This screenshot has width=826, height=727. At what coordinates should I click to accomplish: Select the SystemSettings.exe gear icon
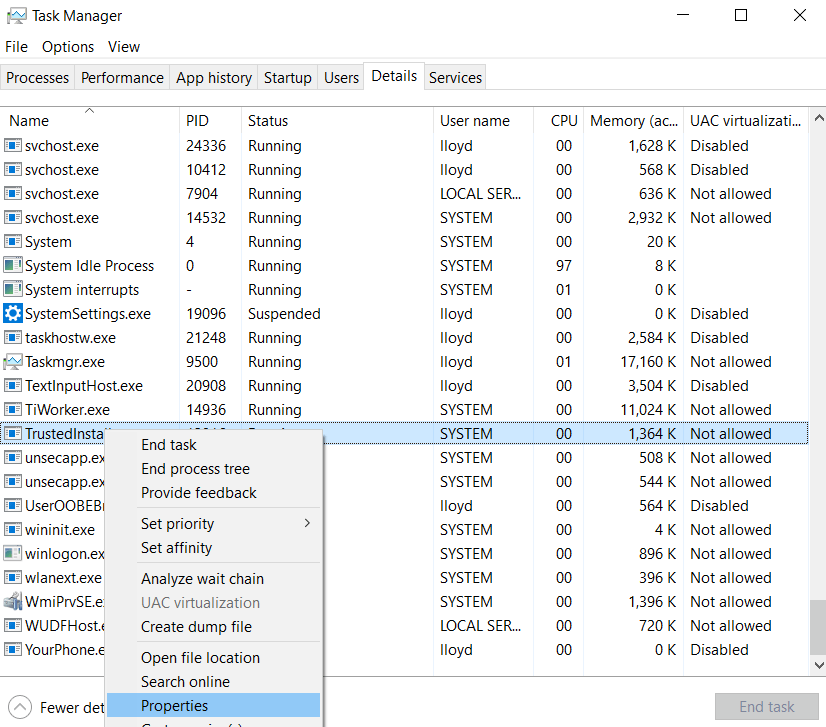pyautogui.click(x=13, y=314)
